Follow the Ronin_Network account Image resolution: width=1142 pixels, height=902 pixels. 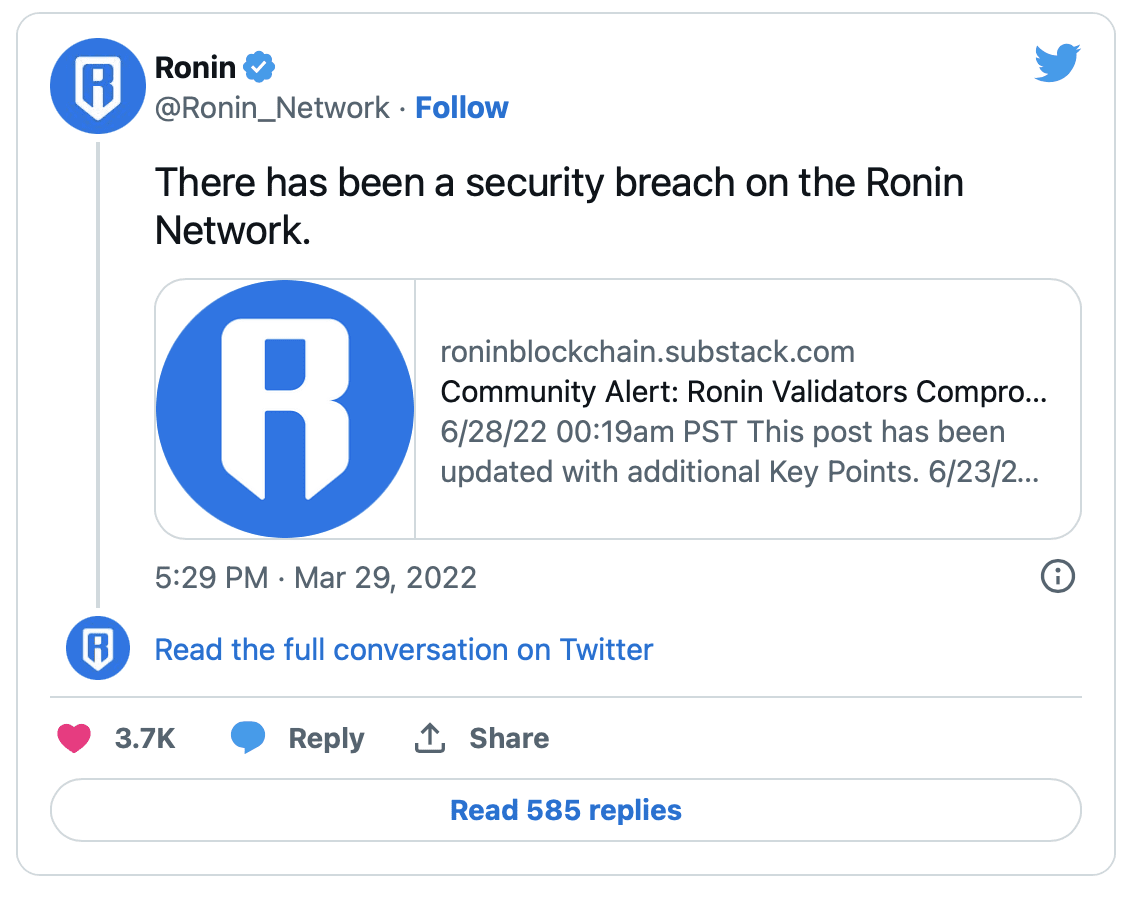(x=462, y=108)
